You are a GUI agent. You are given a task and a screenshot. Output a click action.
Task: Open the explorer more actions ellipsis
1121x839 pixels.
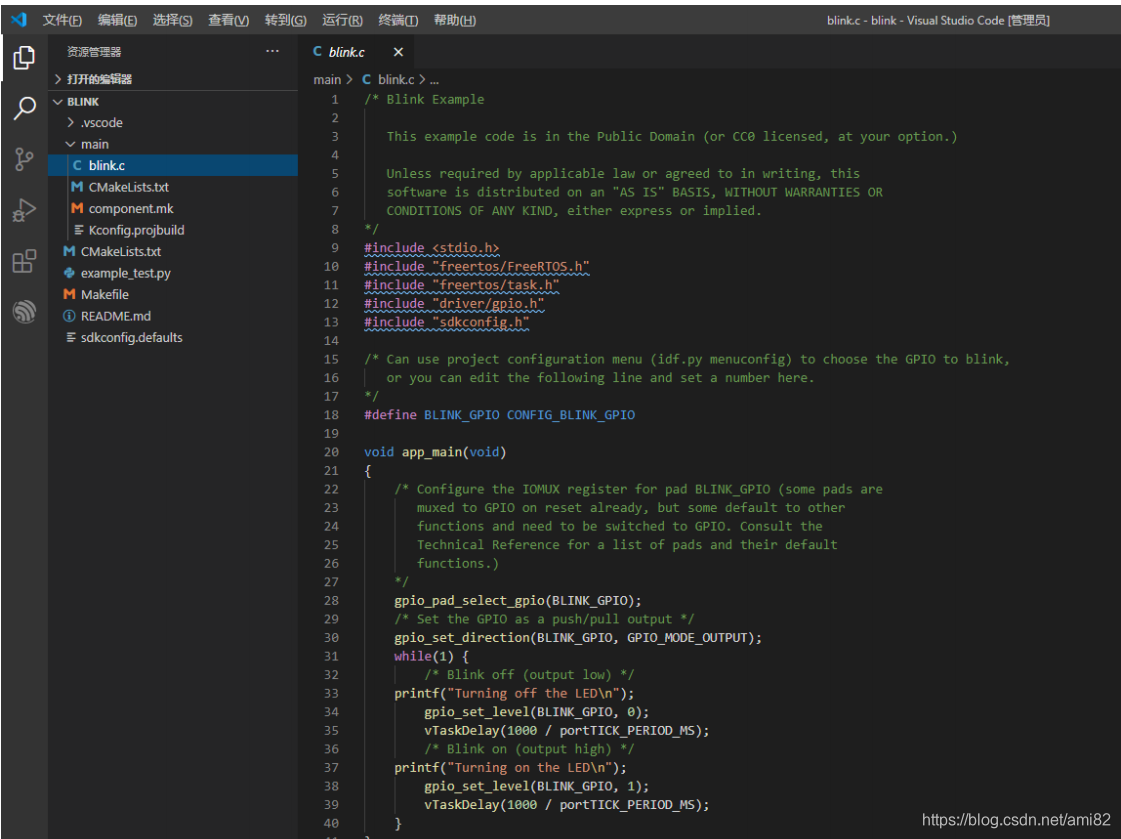272,51
